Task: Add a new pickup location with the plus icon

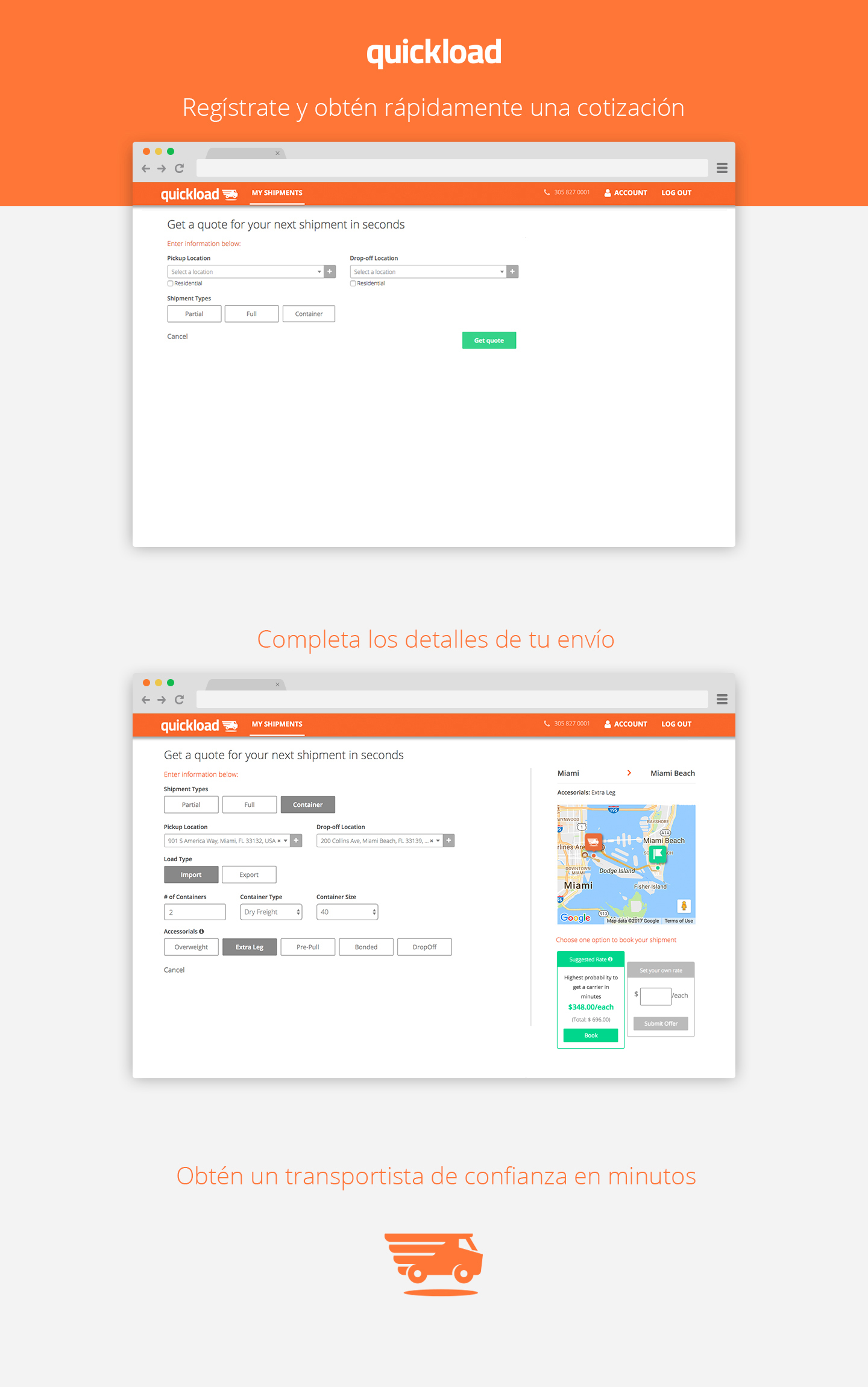Action: (x=330, y=271)
